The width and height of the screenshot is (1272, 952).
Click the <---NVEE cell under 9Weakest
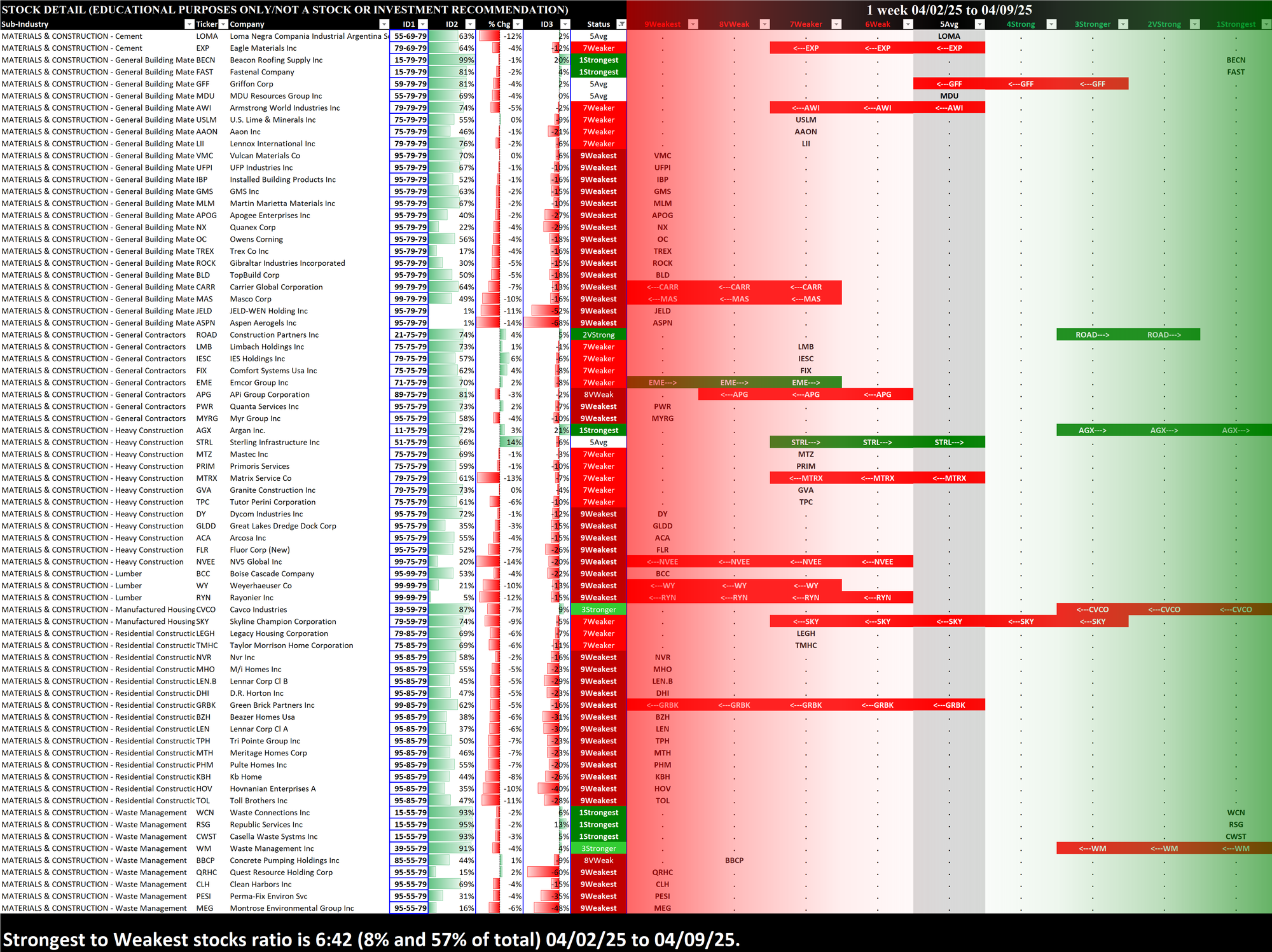pos(662,562)
